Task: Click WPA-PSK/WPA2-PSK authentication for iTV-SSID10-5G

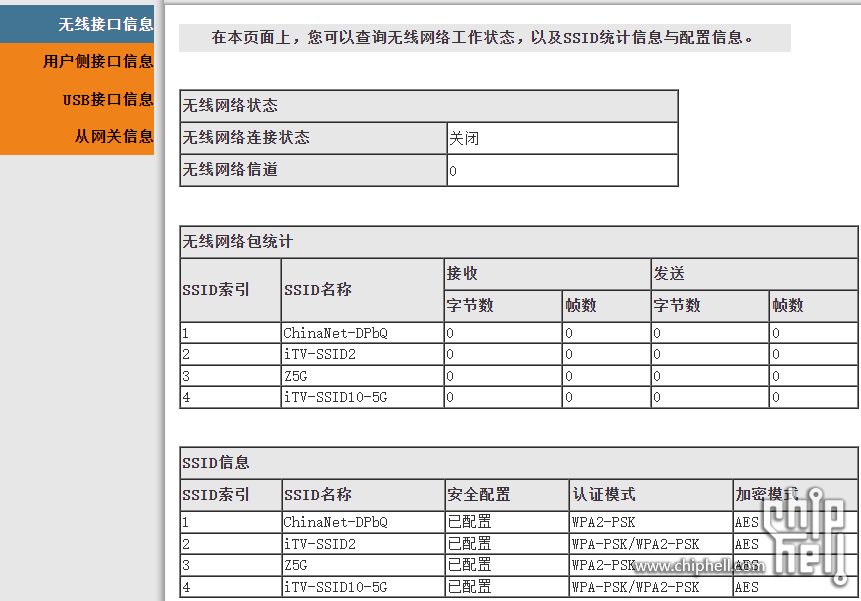Action: (635, 587)
